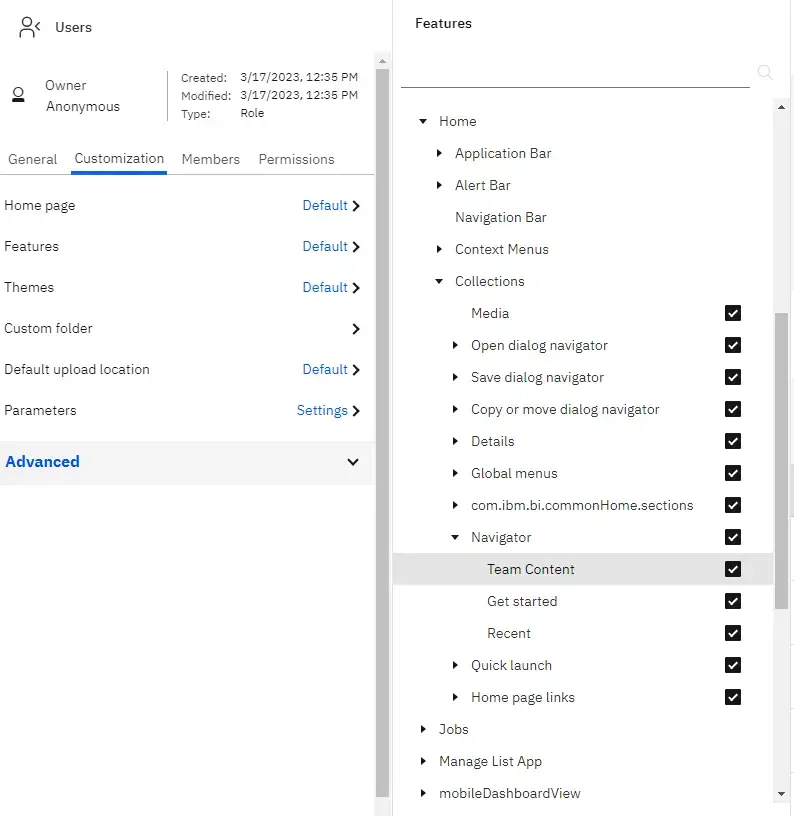Click the Advanced section heading

[43, 462]
